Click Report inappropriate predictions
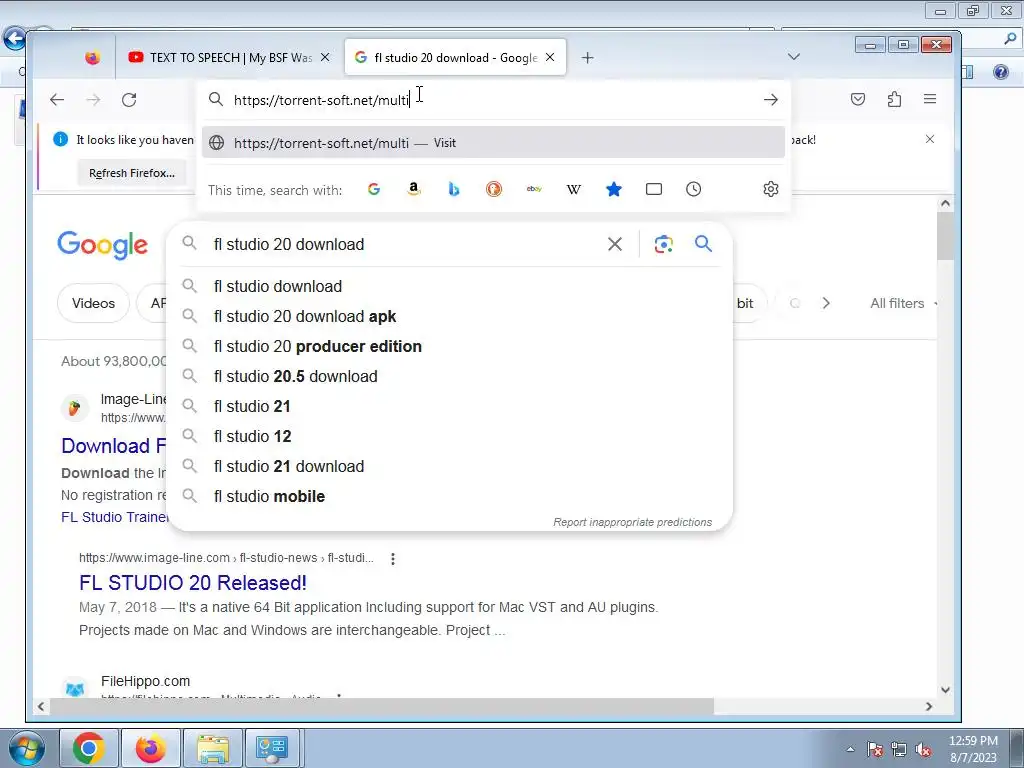The width and height of the screenshot is (1024, 768). tap(632, 522)
